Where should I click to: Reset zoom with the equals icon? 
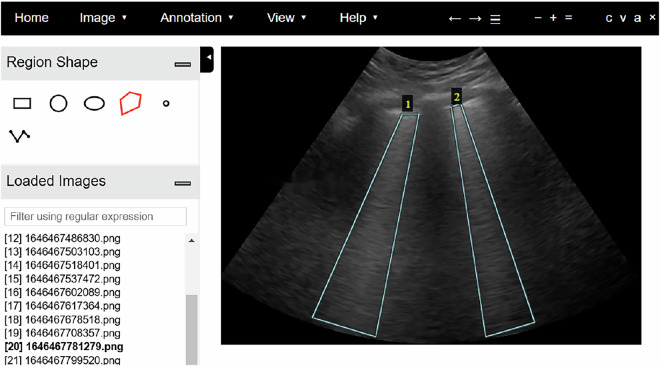click(x=569, y=18)
